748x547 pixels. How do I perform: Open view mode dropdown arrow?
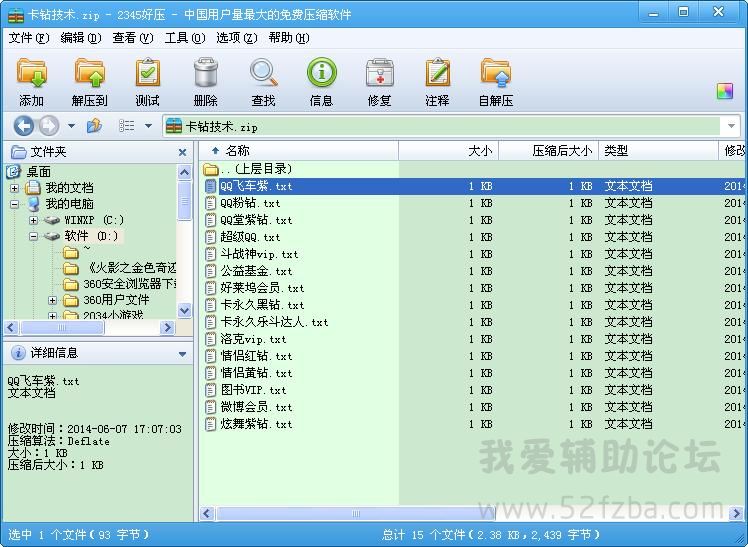point(148,126)
